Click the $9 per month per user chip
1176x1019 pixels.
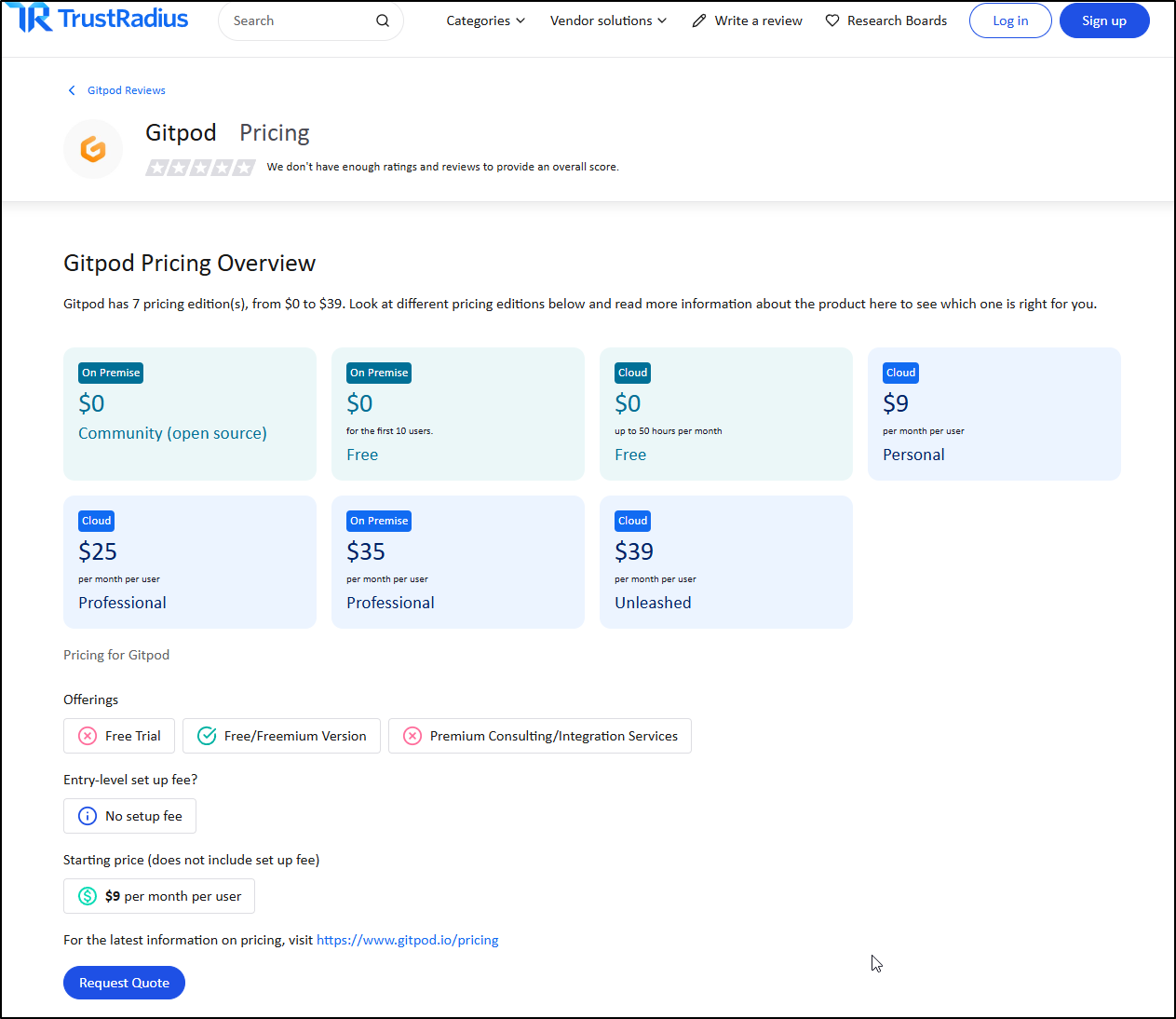(x=159, y=896)
